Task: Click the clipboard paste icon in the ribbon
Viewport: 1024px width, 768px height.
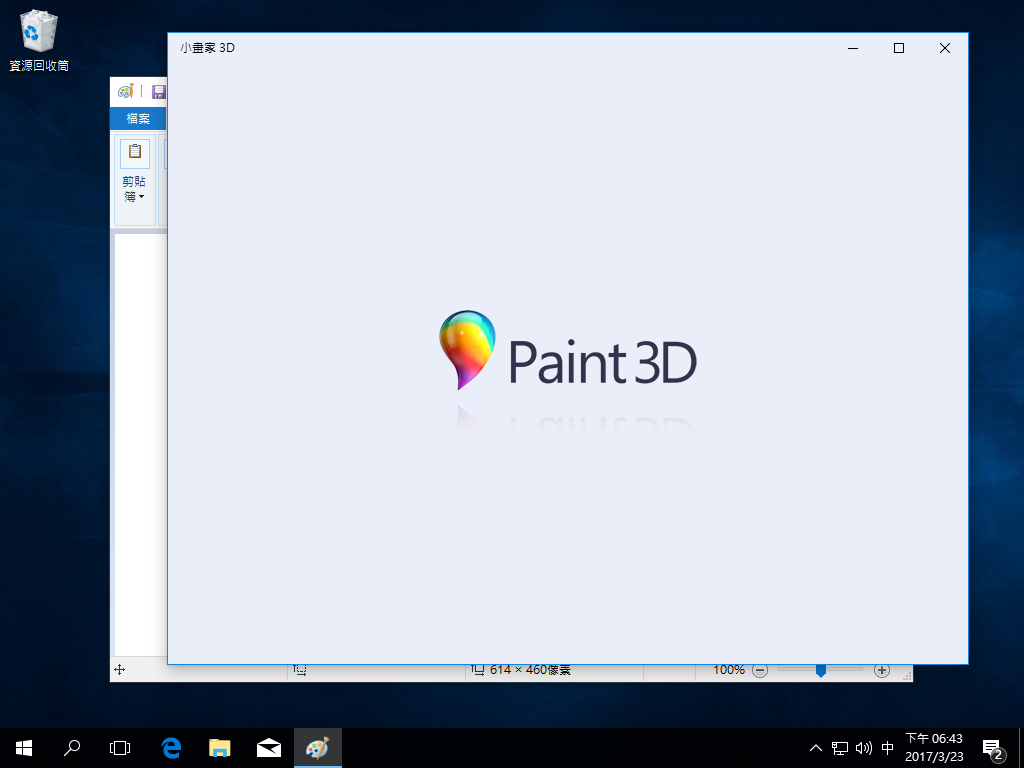Action: (135, 153)
